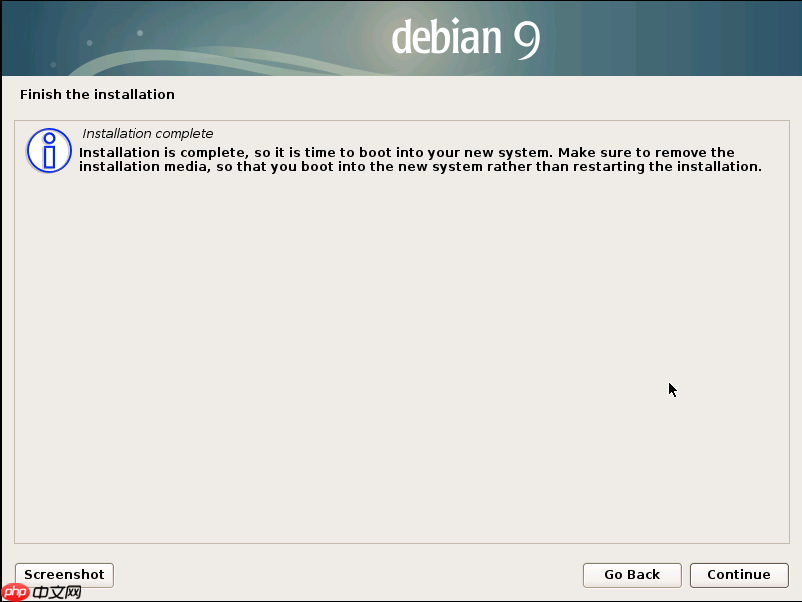The image size is (802, 602).
Task: Click the red php badge at bottom left
Action: pyautogui.click(x=13, y=591)
